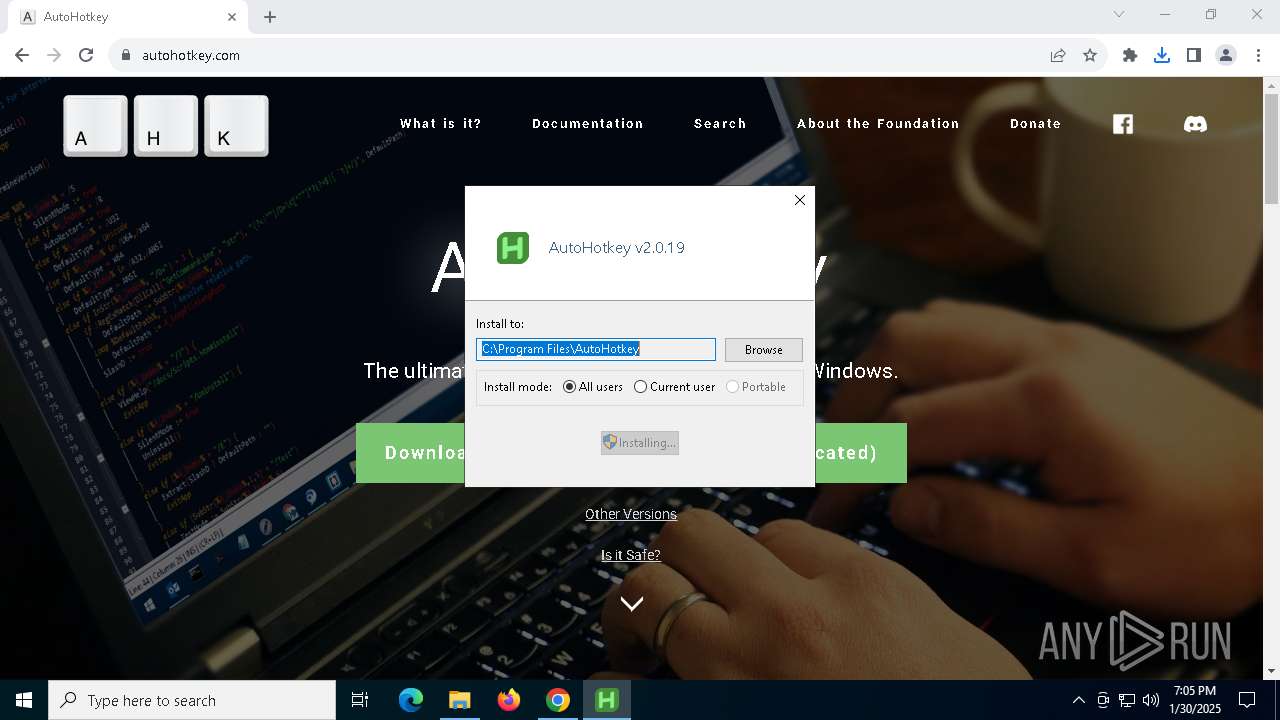This screenshot has width=1280, height=720.
Task: Click the K key logo tile
Action: coord(236,126)
